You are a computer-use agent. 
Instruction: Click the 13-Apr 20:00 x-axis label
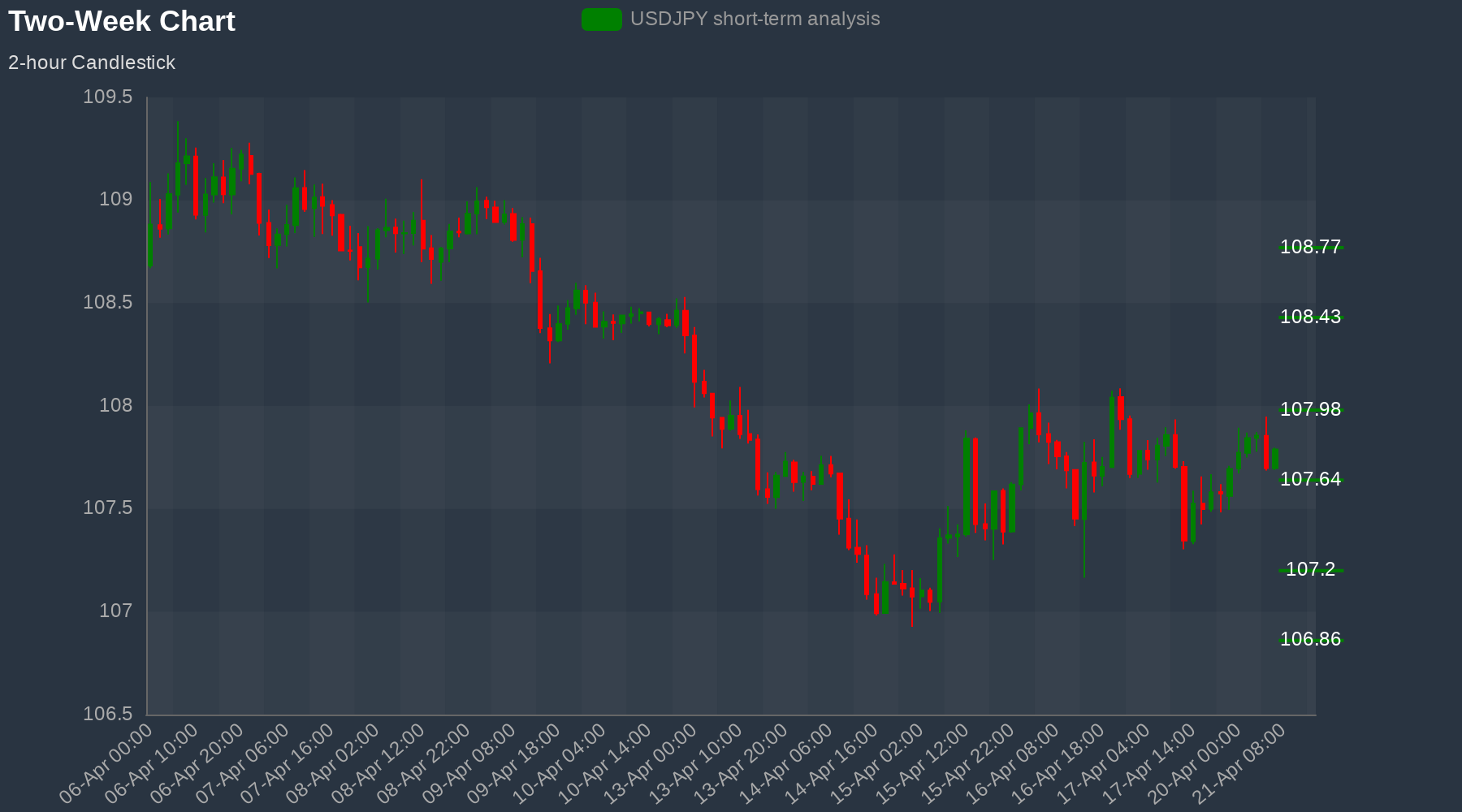(x=742, y=765)
